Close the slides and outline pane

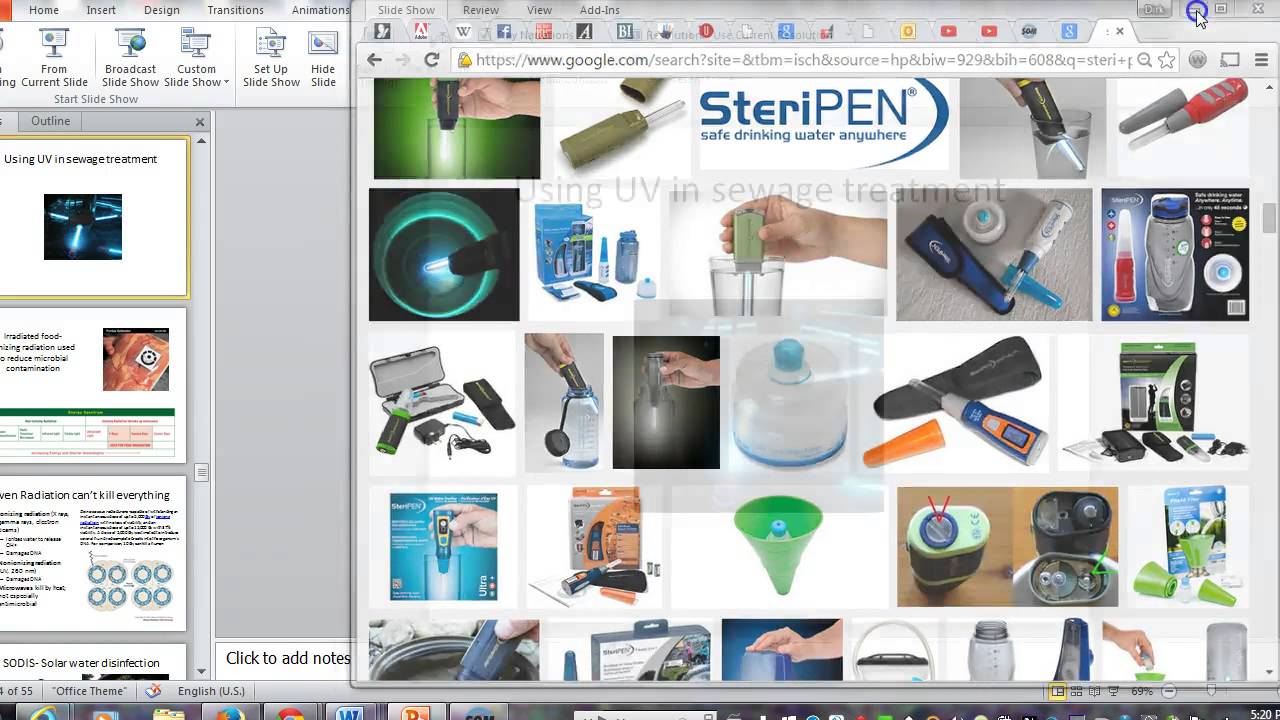point(200,122)
